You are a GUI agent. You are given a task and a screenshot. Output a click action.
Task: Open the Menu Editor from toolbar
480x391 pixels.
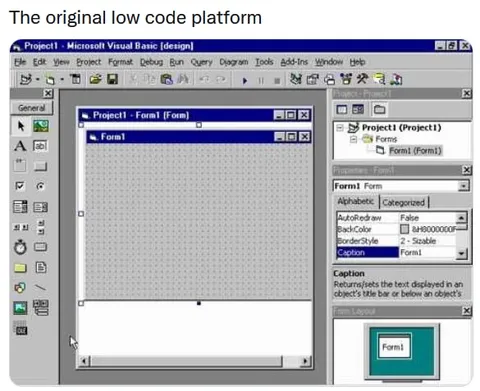click(x=76, y=79)
